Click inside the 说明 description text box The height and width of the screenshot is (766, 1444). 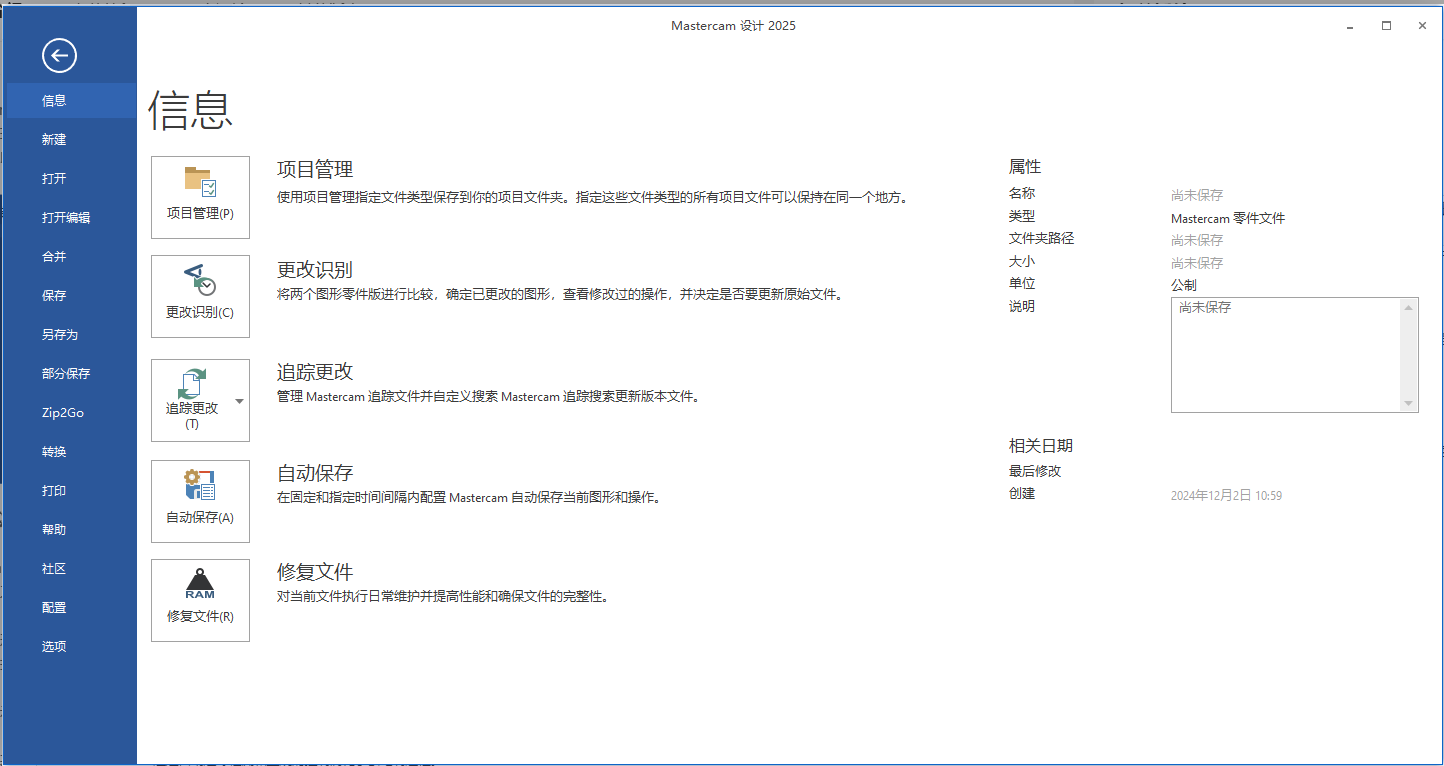[1286, 355]
